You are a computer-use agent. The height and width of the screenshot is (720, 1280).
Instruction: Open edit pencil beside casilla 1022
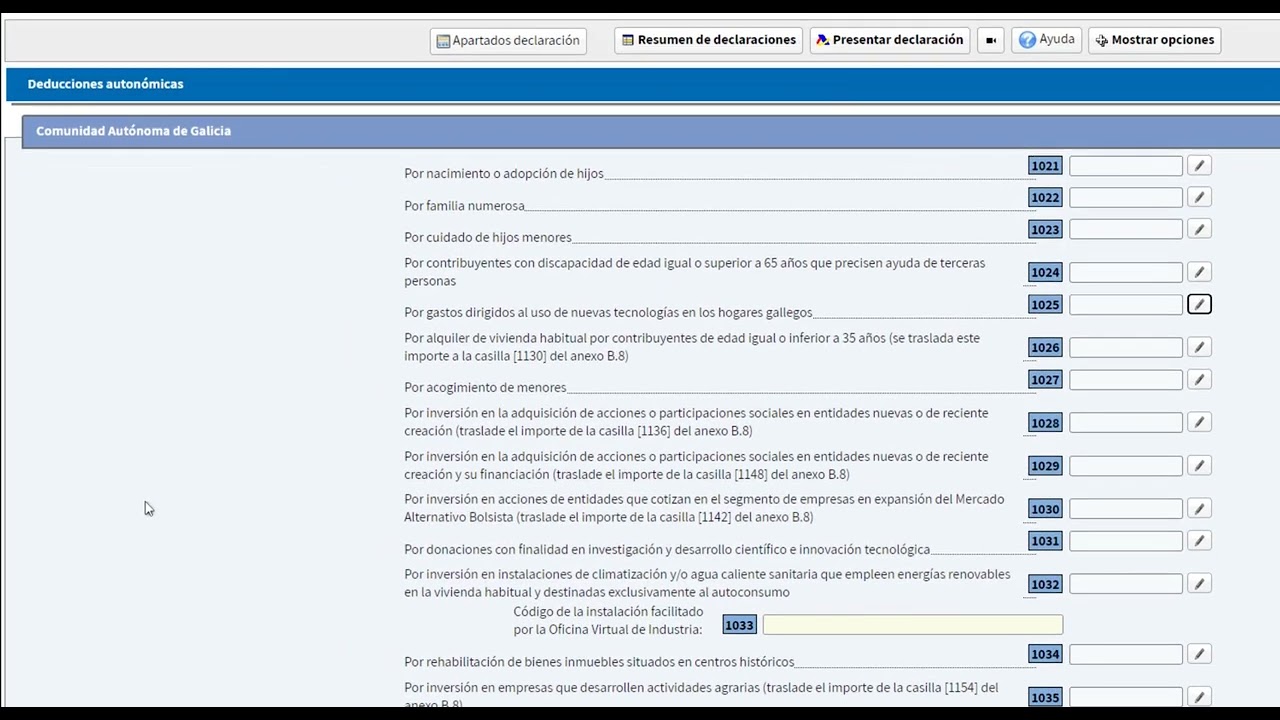[1199, 198]
